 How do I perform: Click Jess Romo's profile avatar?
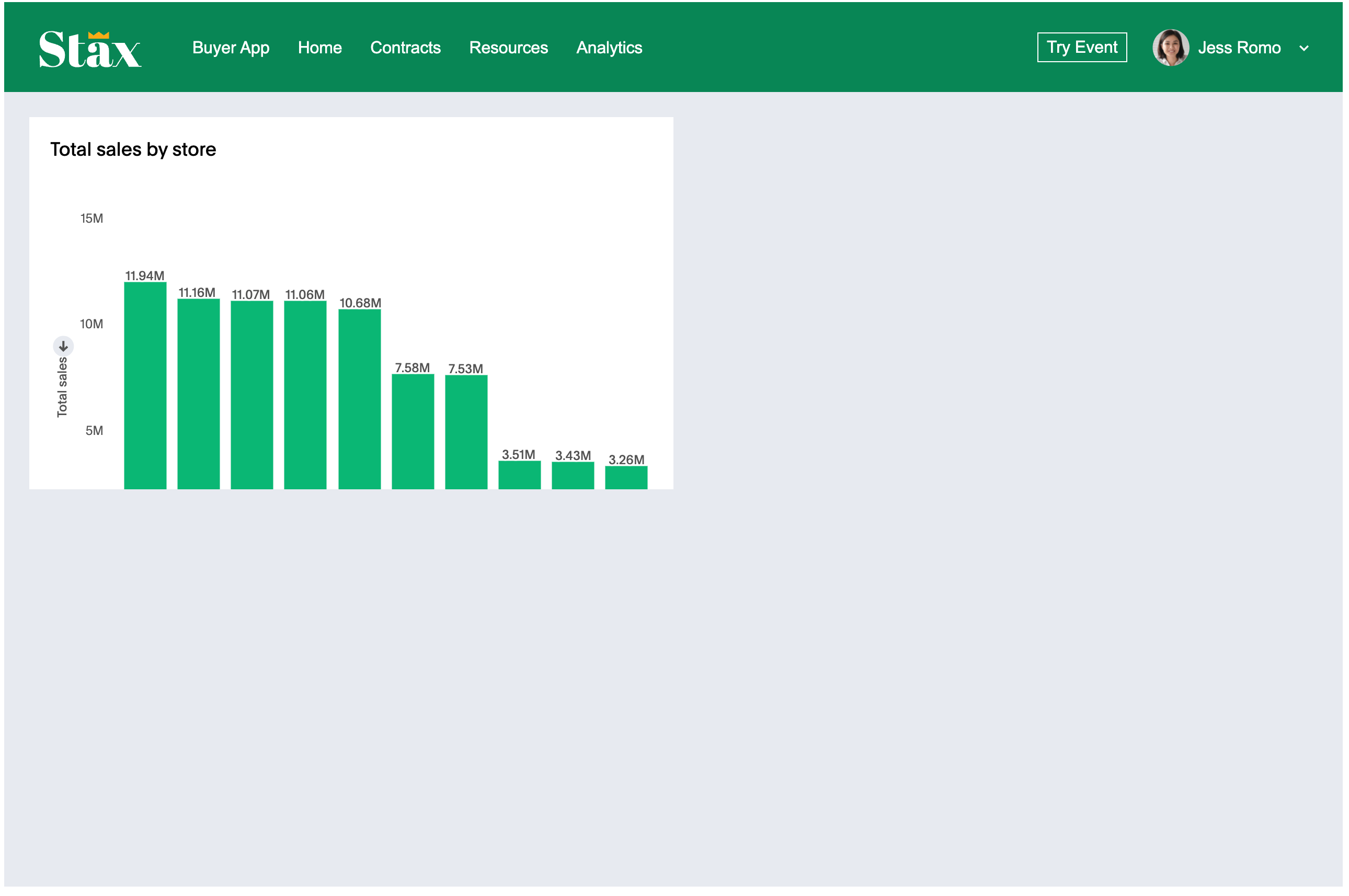(x=1170, y=48)
